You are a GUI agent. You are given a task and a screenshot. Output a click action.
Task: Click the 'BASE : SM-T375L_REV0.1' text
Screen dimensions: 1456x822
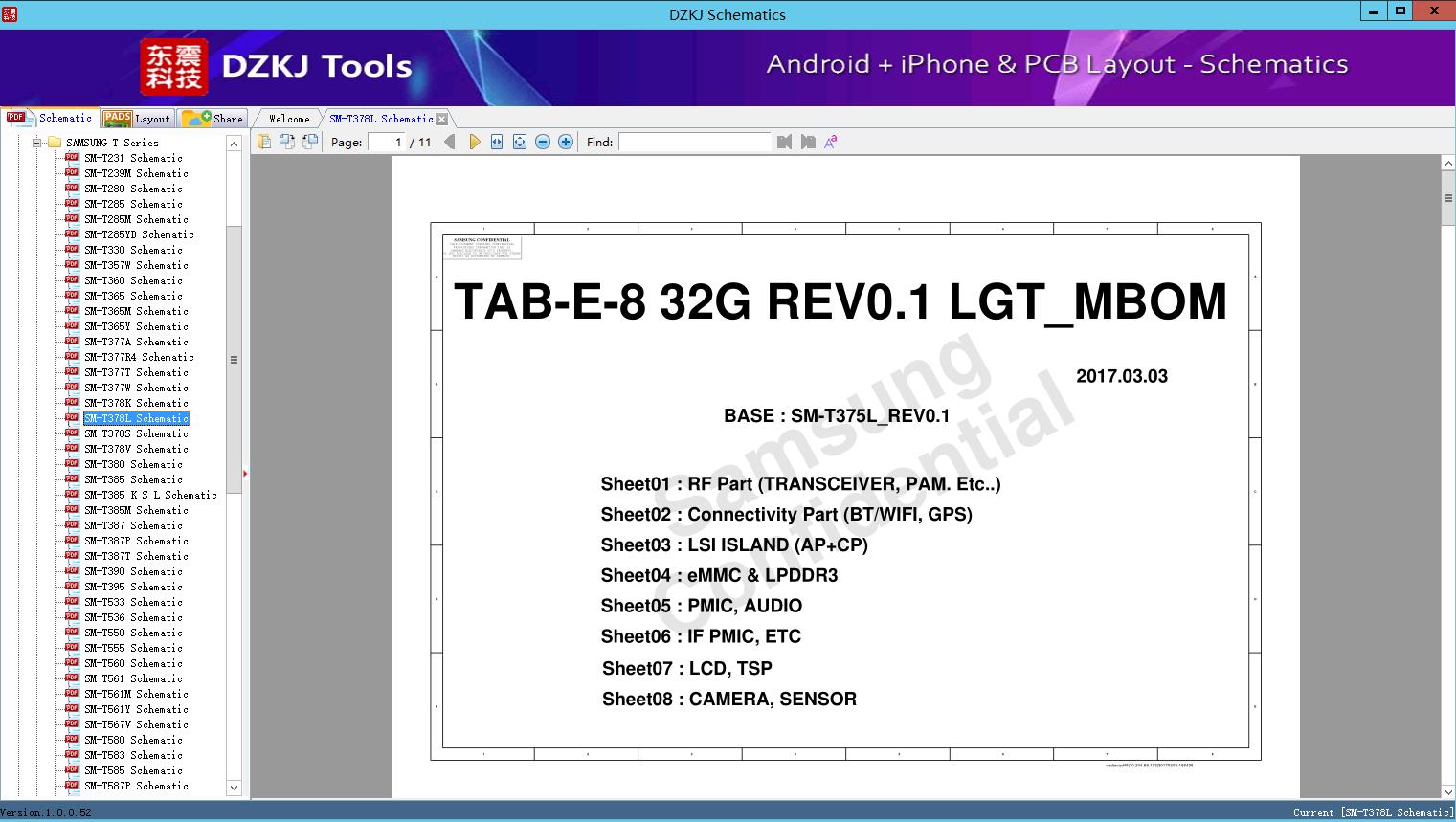pyautogui.click(x=837, y=416)
